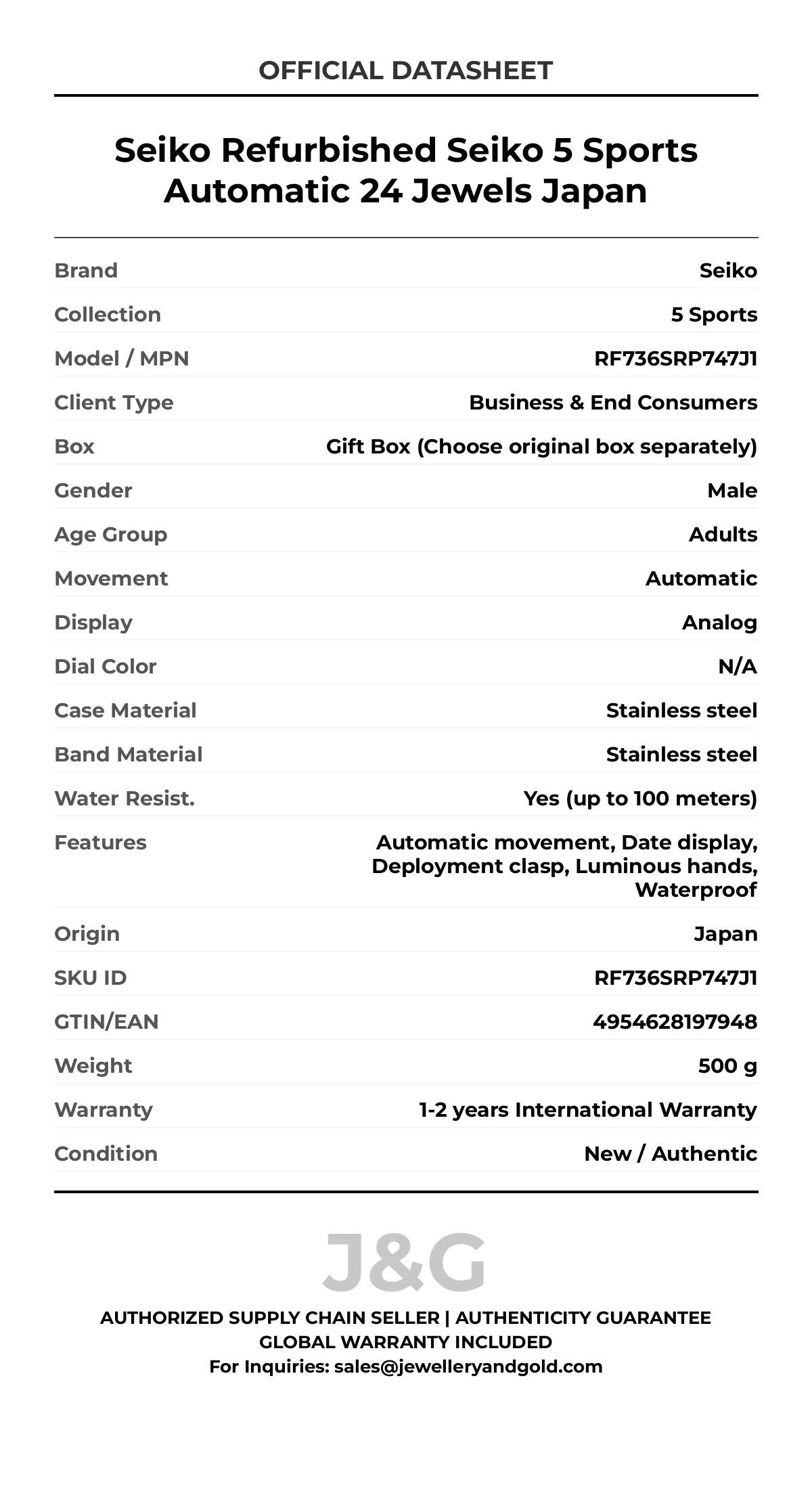Click the Brand value Seiko

click(728, 270)
